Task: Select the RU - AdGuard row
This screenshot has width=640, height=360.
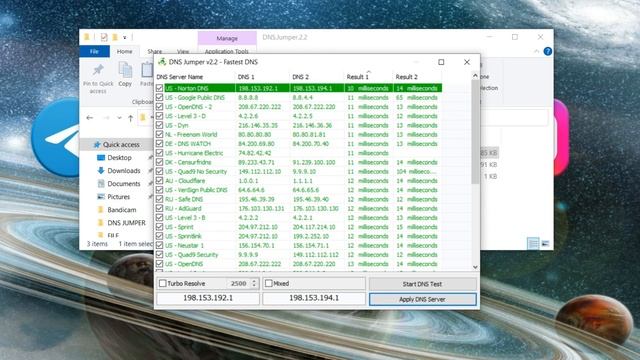Action: (299, 209)
